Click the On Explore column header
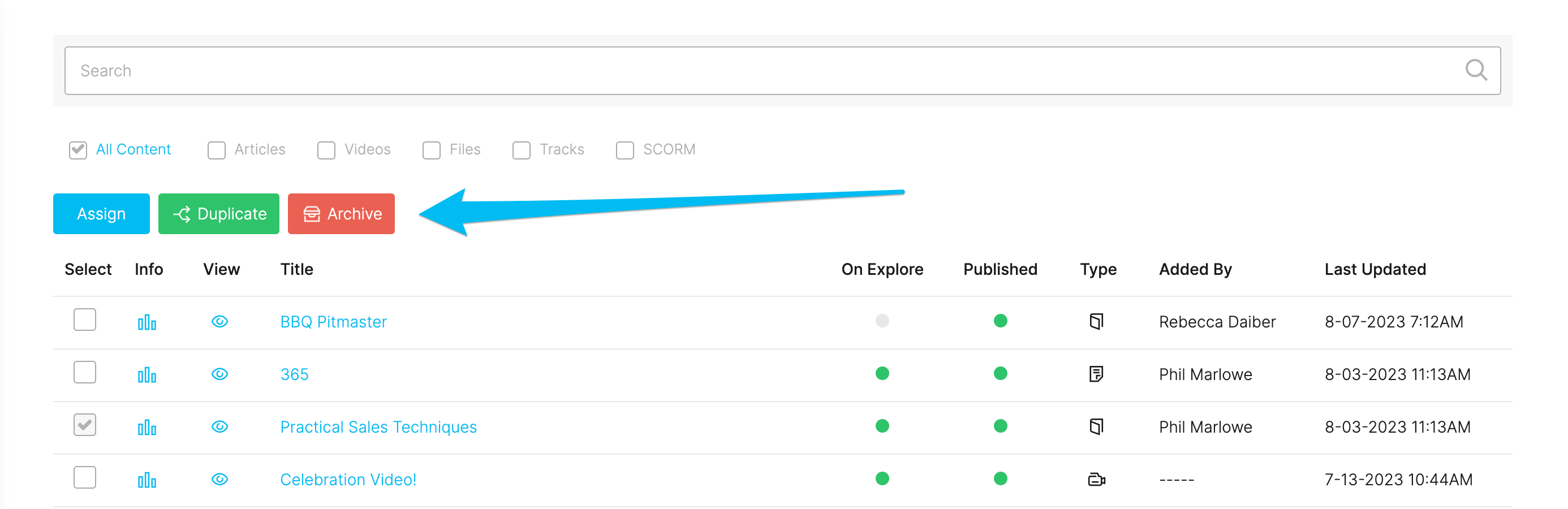This screenshot has width=1568, height=509. (x=882, y=269)
